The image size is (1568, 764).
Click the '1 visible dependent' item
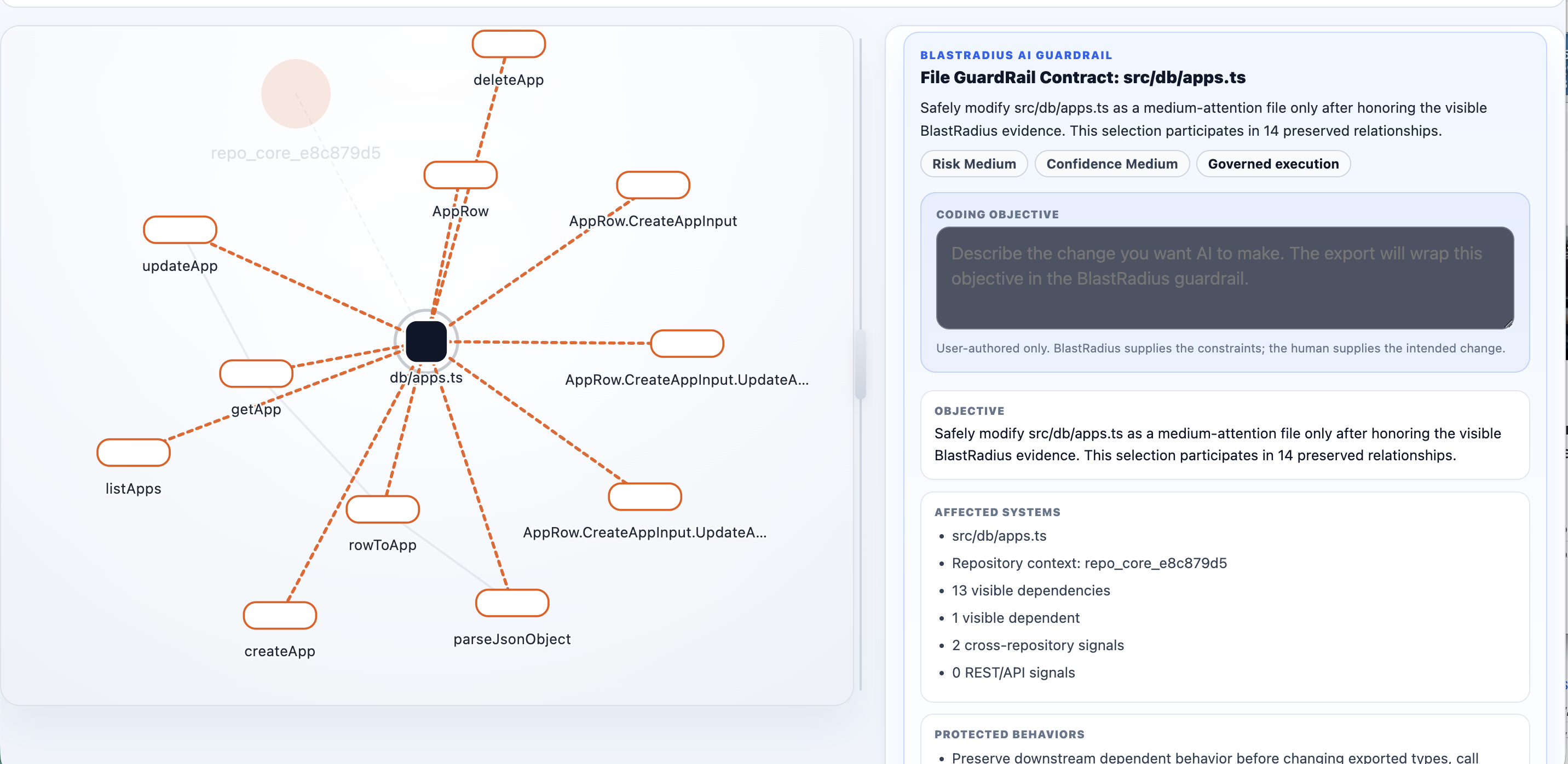point(1015,617)
